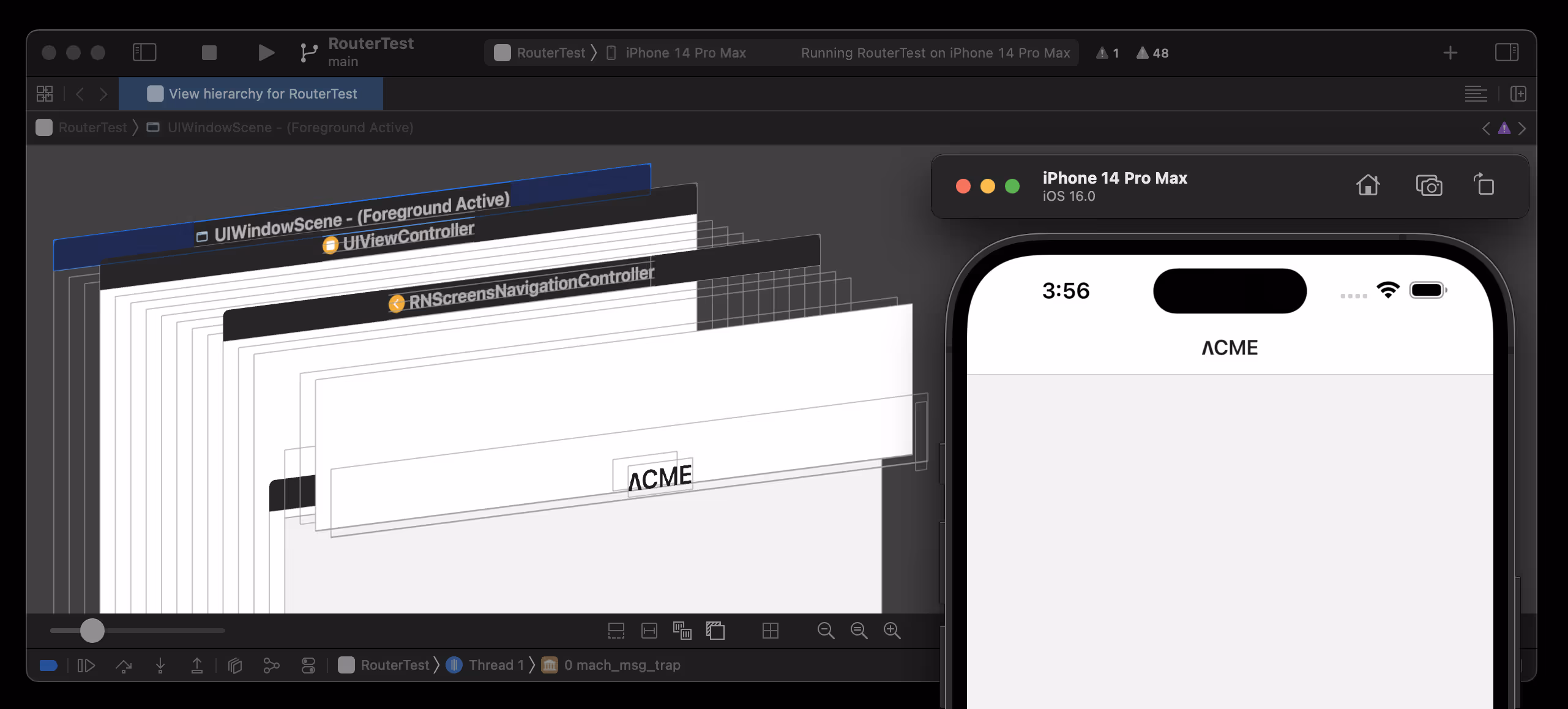The image size is (1568, 709).
Task: Stop the running RouterTest app
Action: point(209,53)
